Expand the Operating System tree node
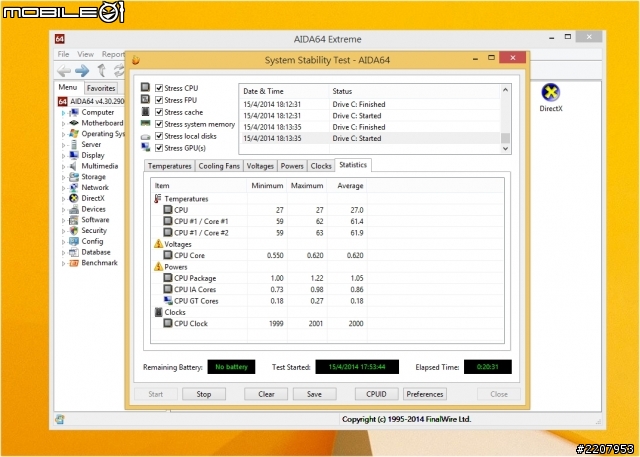Viewport: 640px width, 457px height. click(x=63, y=134)
